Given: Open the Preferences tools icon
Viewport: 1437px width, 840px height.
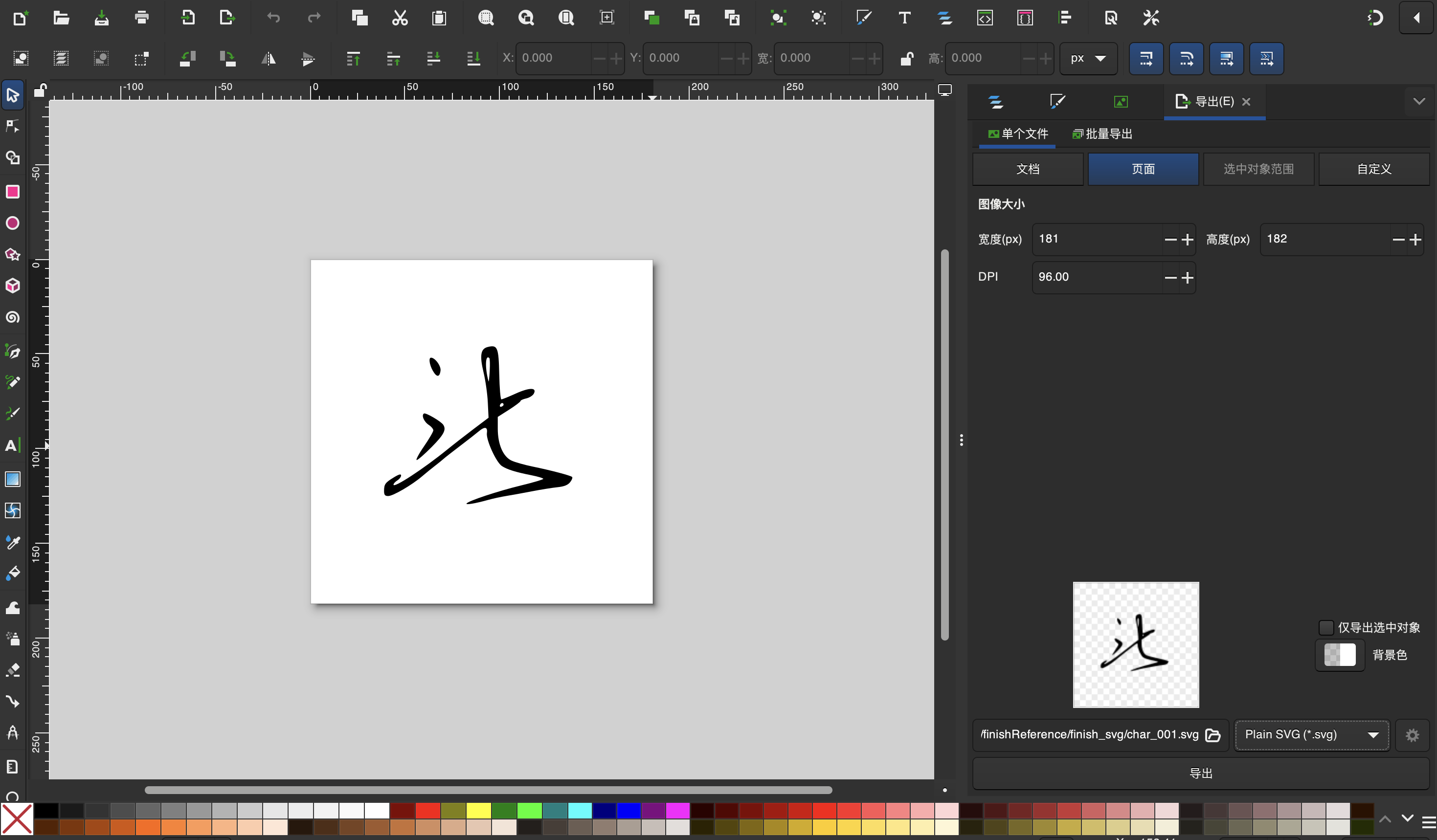Looking at the screenshot, I should click(1151, 18).
